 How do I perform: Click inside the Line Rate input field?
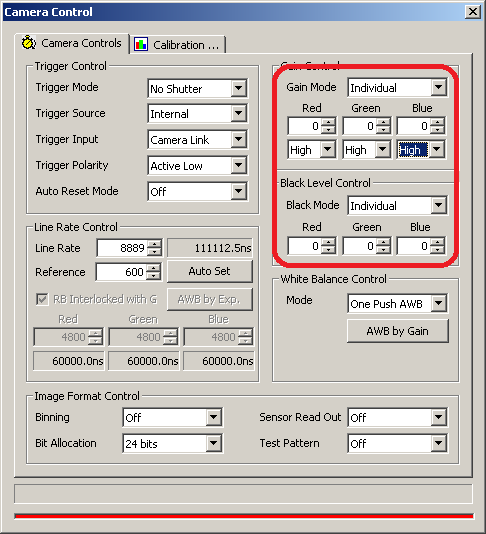pyautogui.click(x=122, y=248)
